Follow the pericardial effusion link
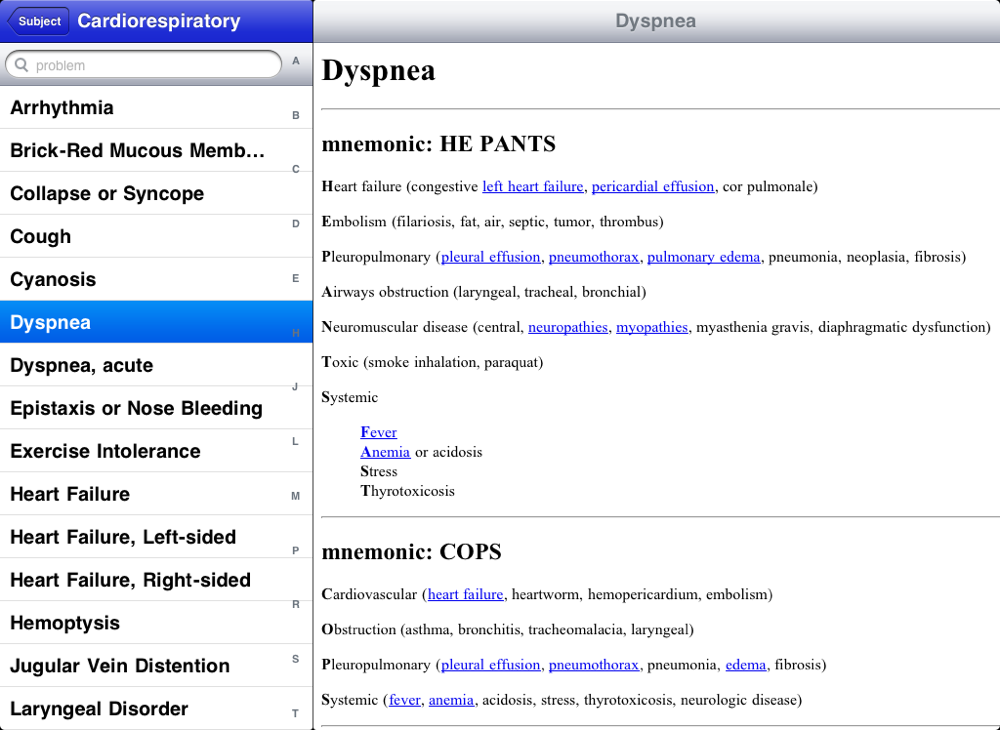This screenshot has width=1000, height=730. pos(652,186)
